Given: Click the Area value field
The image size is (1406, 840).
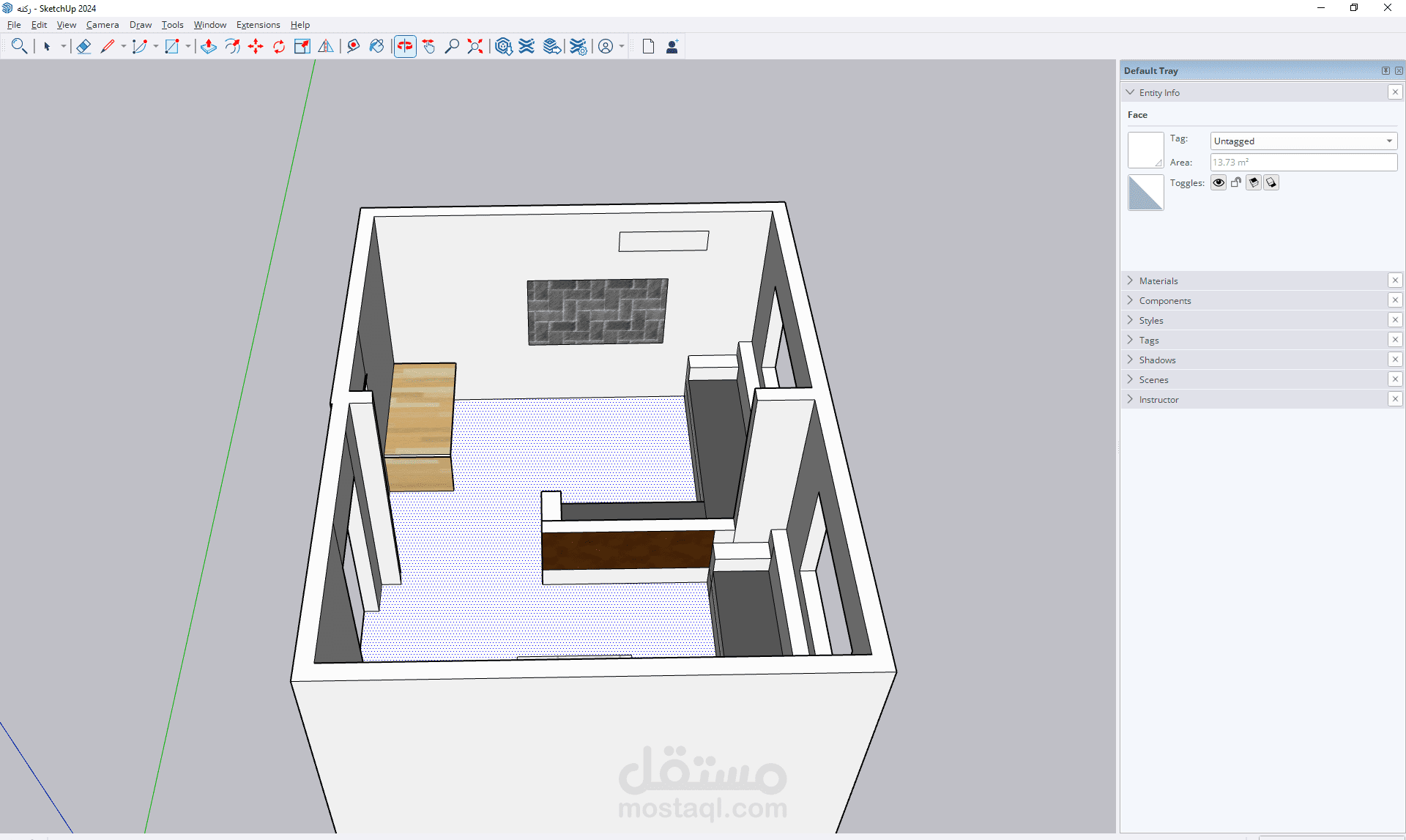Looking at the screenshot, I should coord(1303,162).
